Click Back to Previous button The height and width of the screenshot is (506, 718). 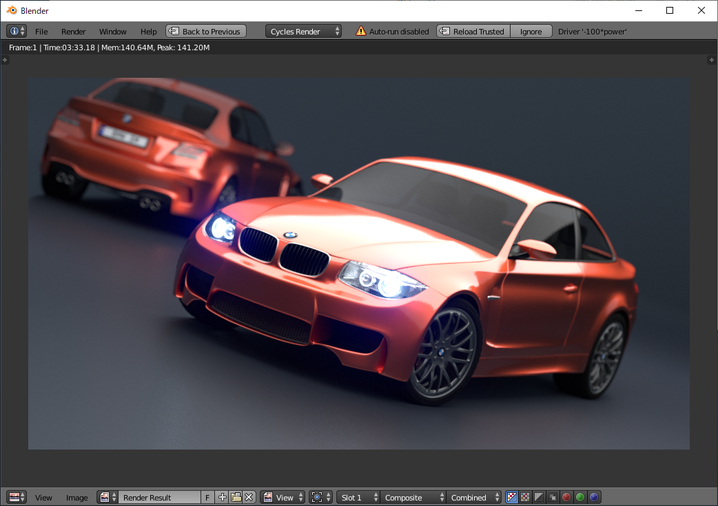click(x=206, y=31)
